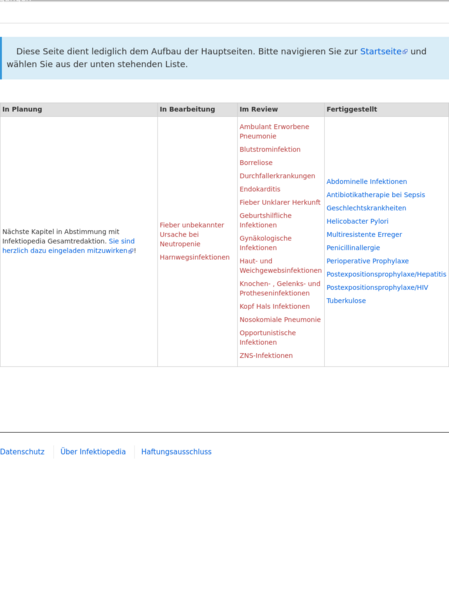449x599 pixels.
Task: Open the Helicobacter Pylori page
Action: coord(357,221)
